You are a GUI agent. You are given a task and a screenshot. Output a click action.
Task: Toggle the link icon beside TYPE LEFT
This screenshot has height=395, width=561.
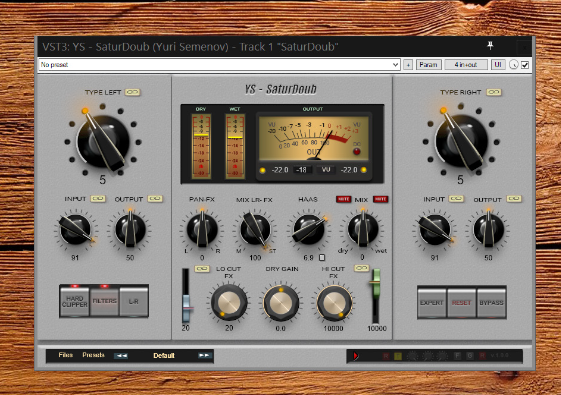[x=132, y=92]
